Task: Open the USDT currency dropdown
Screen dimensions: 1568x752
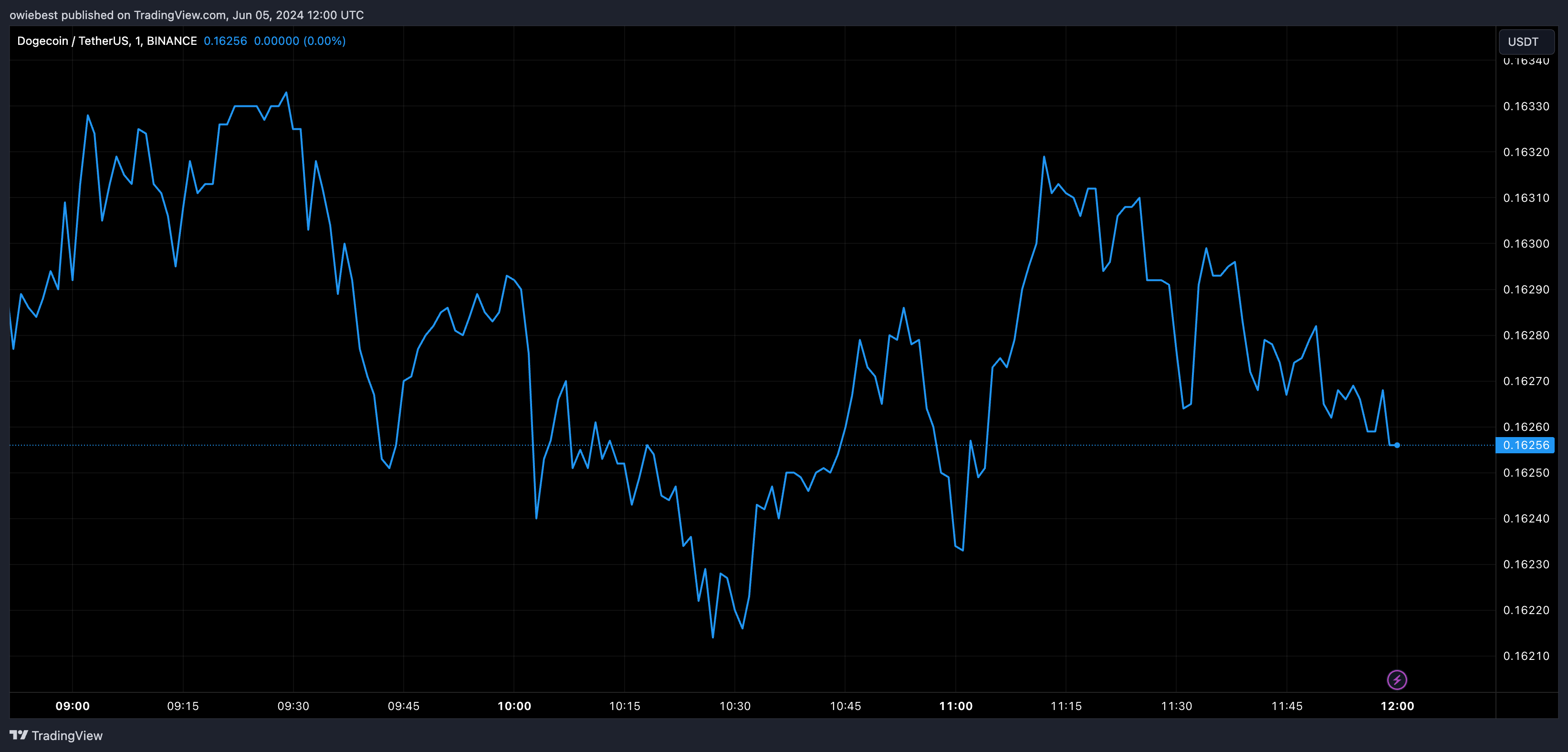Action: 1526,42
